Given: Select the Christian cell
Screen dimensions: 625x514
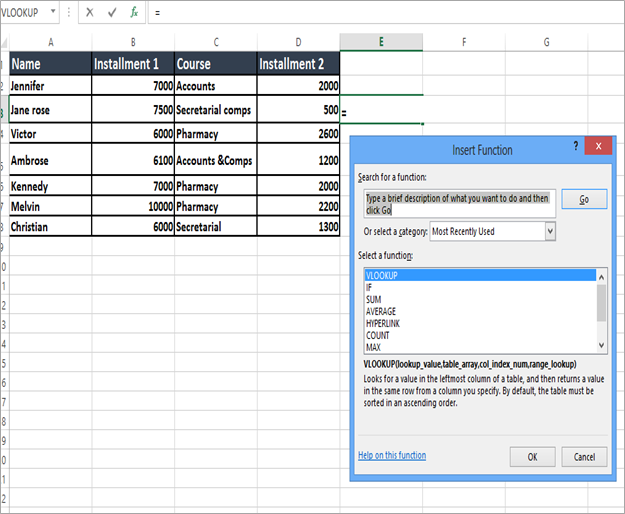Looking at the screenshot, I should tap(51, 226).
